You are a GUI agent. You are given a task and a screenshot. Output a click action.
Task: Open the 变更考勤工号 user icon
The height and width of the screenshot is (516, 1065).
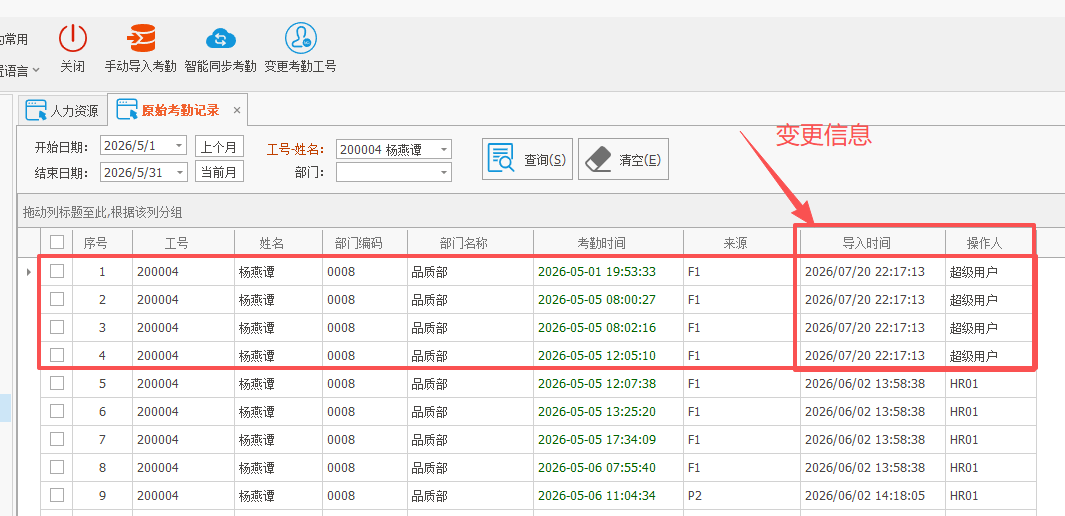coord(300,37)
